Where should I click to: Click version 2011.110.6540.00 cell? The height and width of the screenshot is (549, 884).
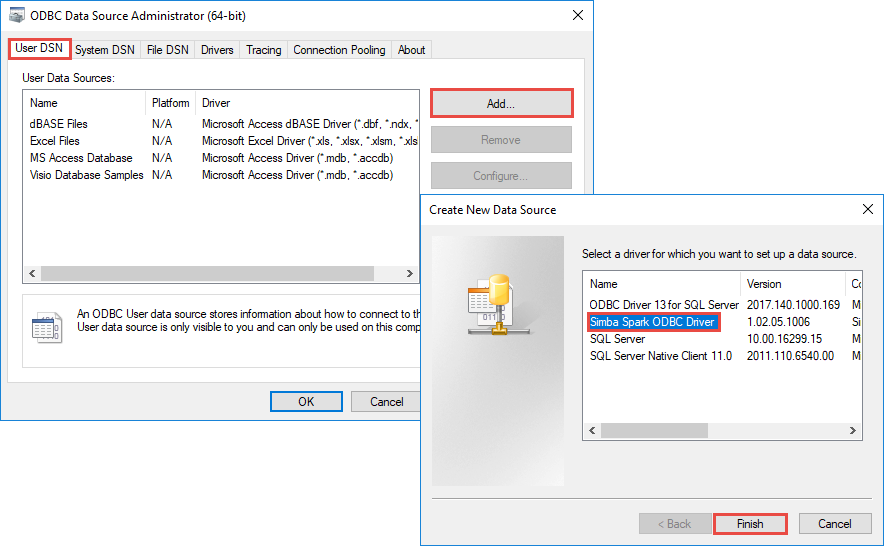790,356
